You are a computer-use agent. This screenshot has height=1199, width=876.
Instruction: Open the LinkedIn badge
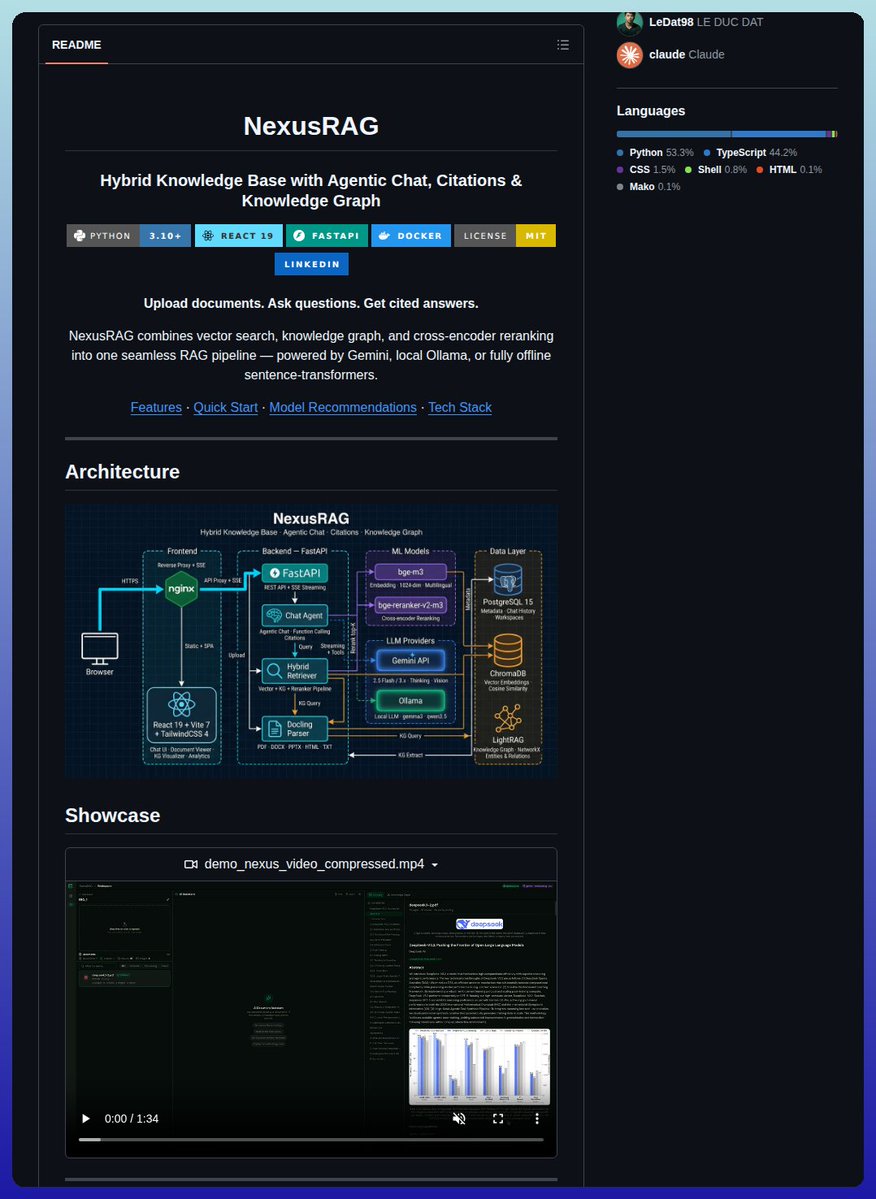pos(311,264)
